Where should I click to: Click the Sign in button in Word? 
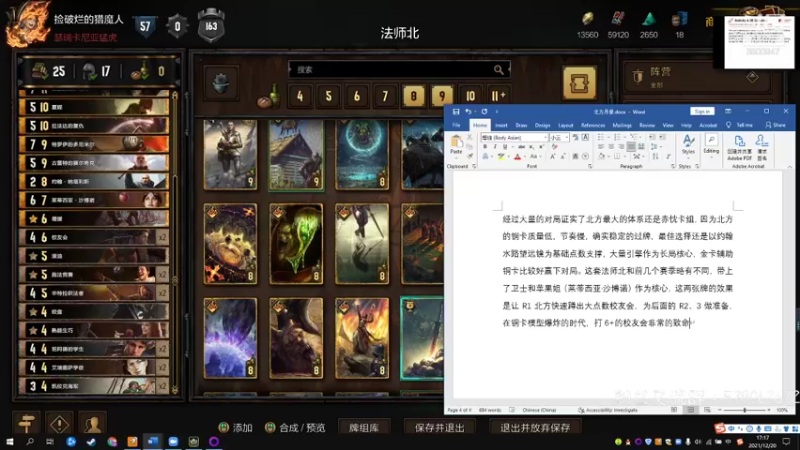[x=702, y=111]
